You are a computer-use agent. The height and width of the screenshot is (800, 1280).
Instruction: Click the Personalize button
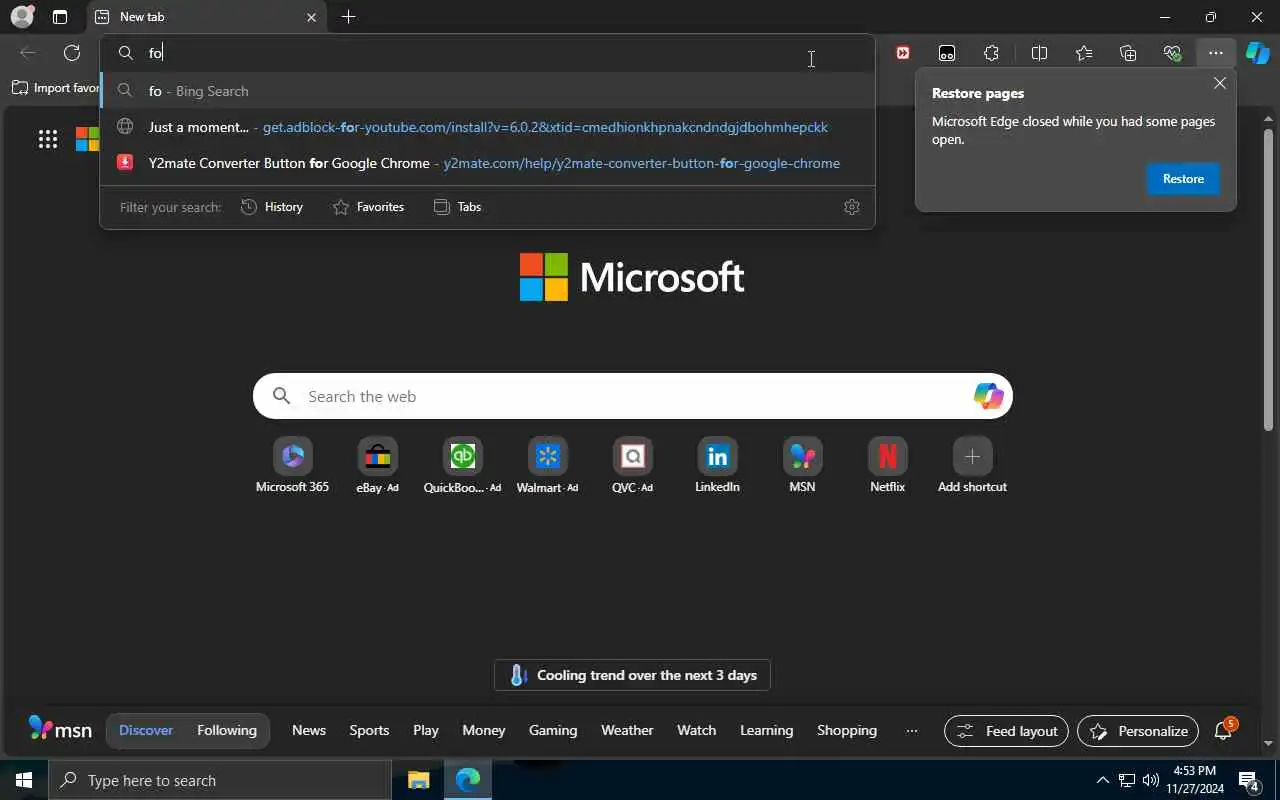pyautogui.click(x=1138, y=731)
